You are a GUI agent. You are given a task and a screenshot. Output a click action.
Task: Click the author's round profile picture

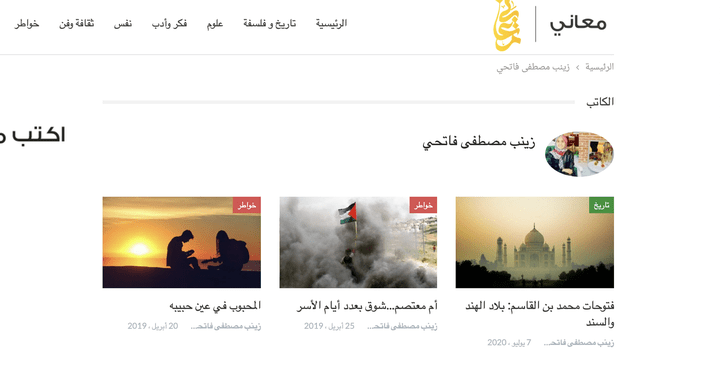click(579, 154)
